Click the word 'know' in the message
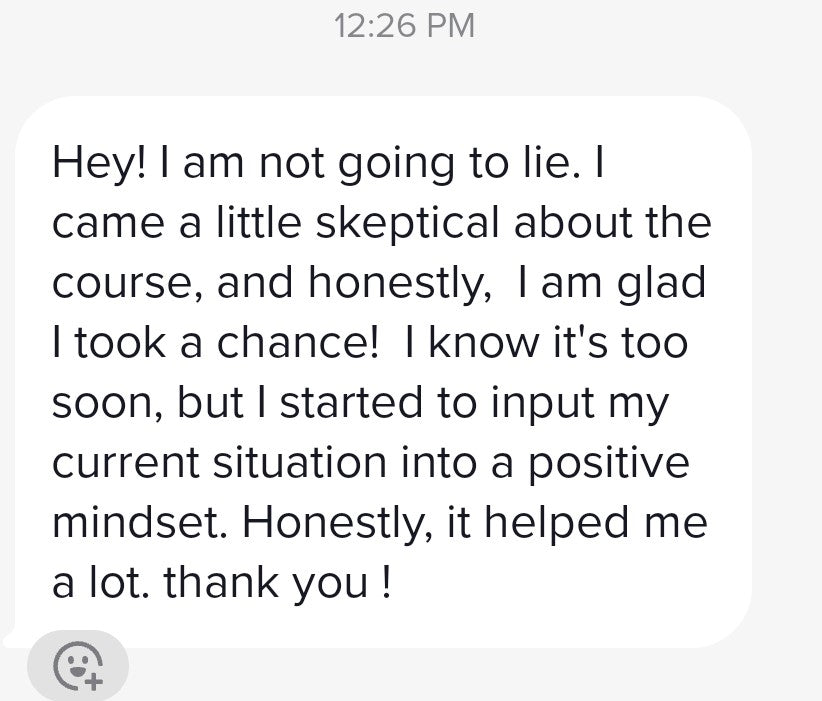 tap(483, 343)
